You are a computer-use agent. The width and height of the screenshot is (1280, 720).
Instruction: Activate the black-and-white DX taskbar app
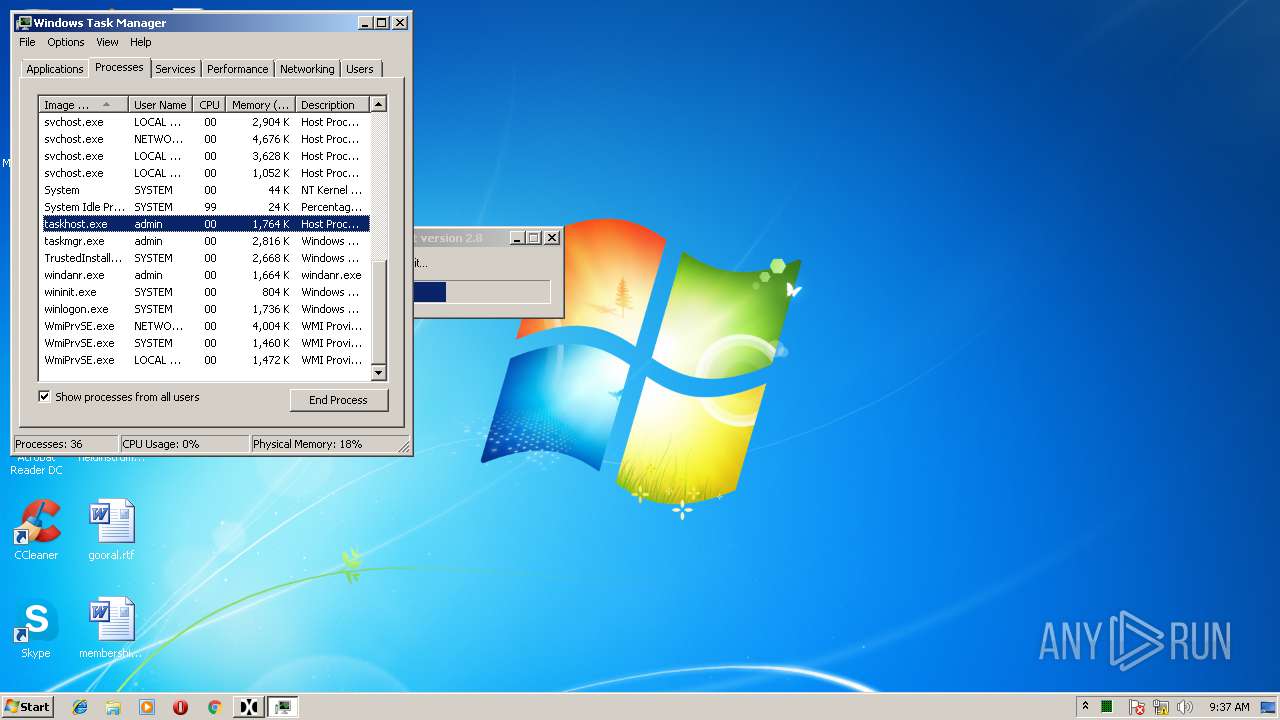pyautogui.click(x=249, y=707)
